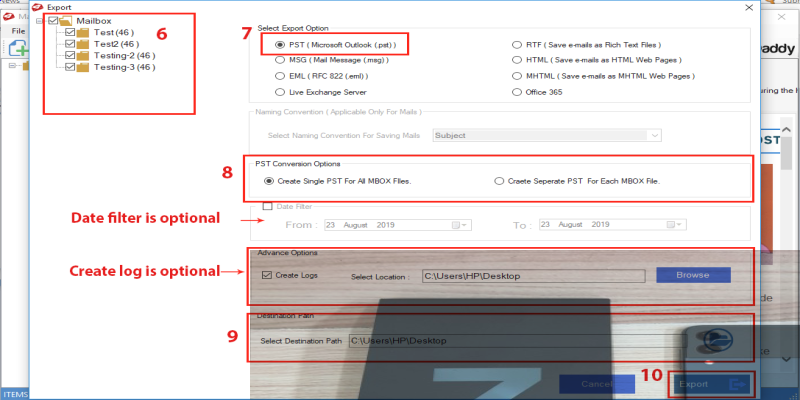The height and width of the screenshot is (400, 800).
Task: Open the File menu in the background window
Action: click(x=18, y=31)
